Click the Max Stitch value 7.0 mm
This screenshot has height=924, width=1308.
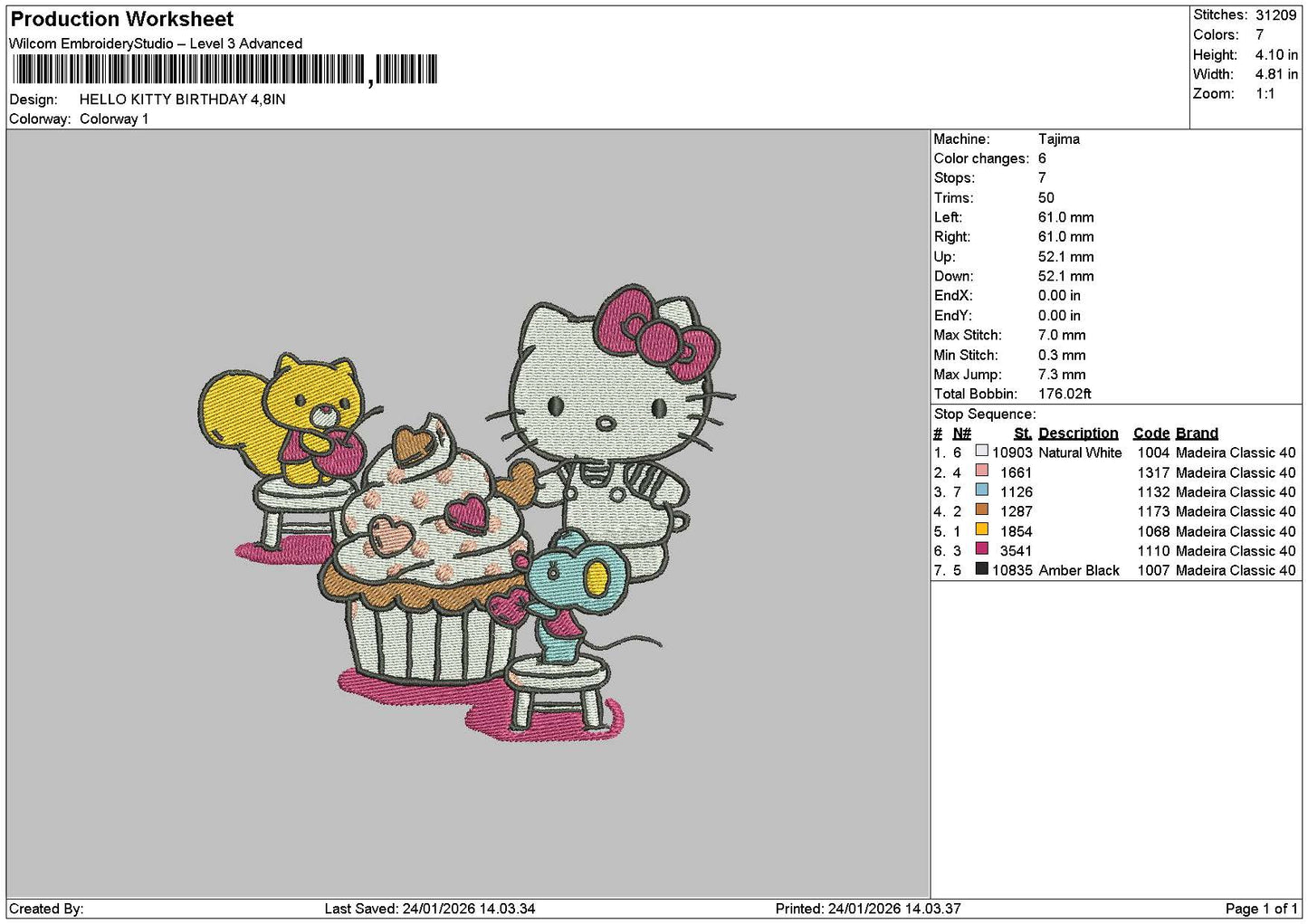(1062, 335)
